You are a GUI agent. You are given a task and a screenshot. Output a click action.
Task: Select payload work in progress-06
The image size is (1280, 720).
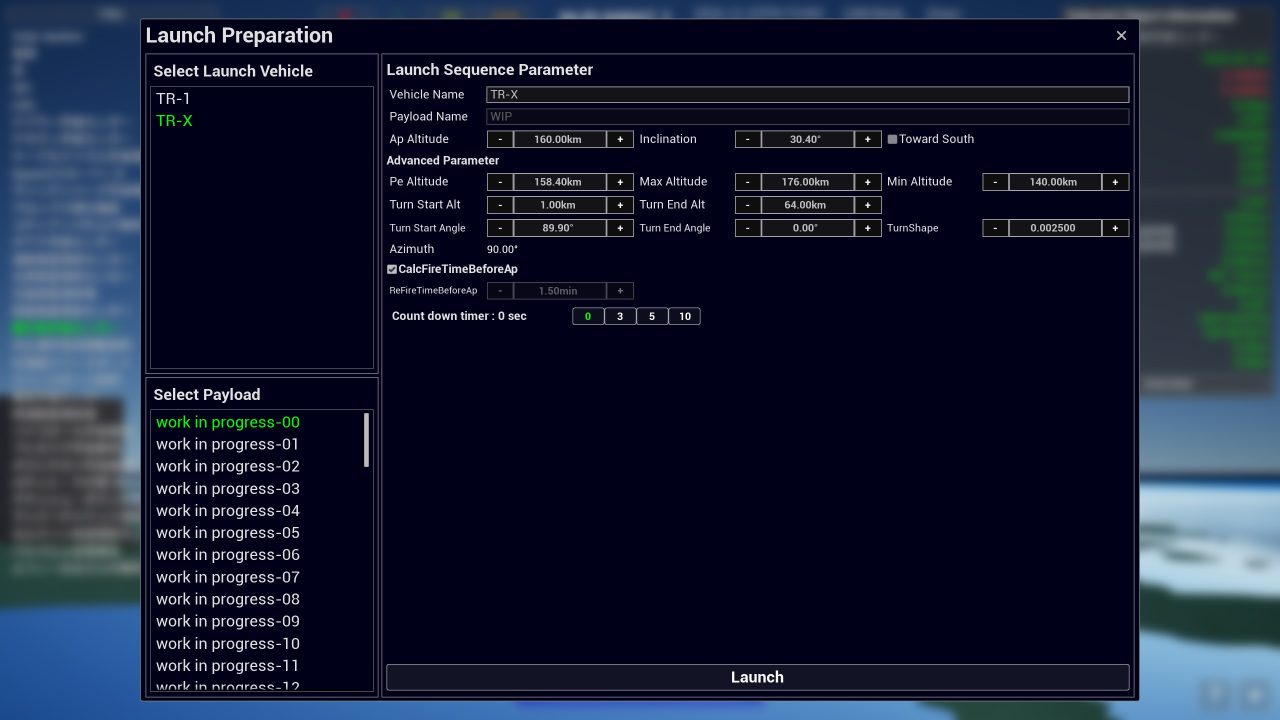[x=228, y=555]
